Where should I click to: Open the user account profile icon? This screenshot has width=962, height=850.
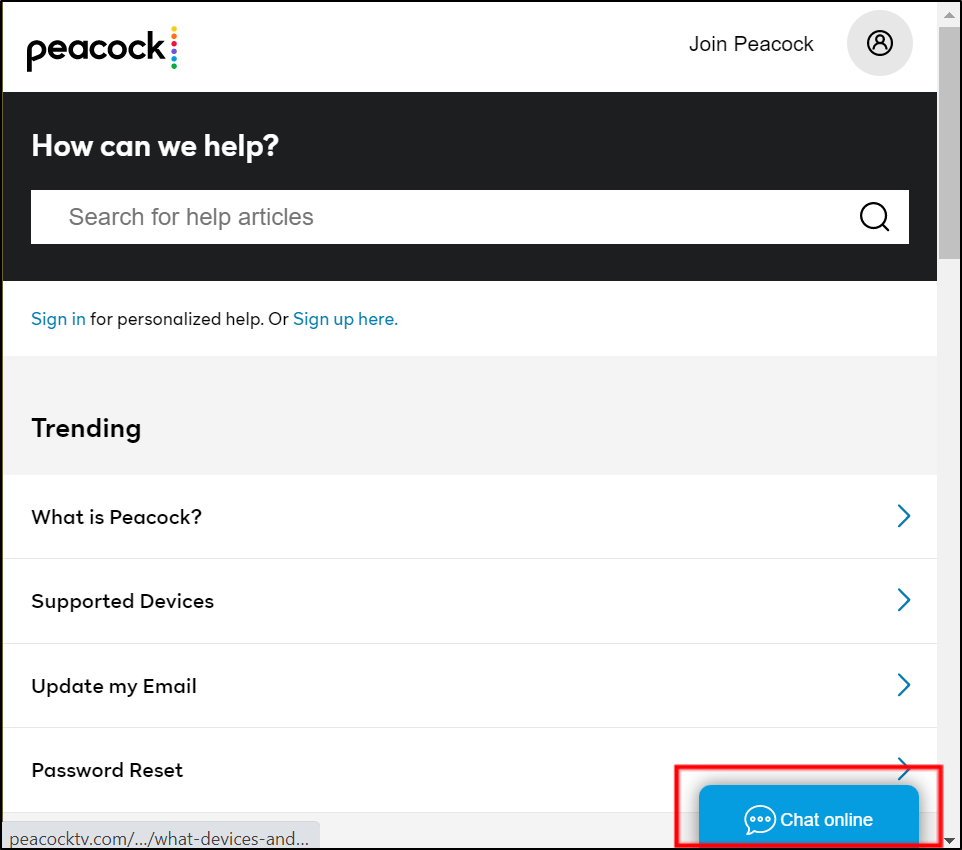879,43
